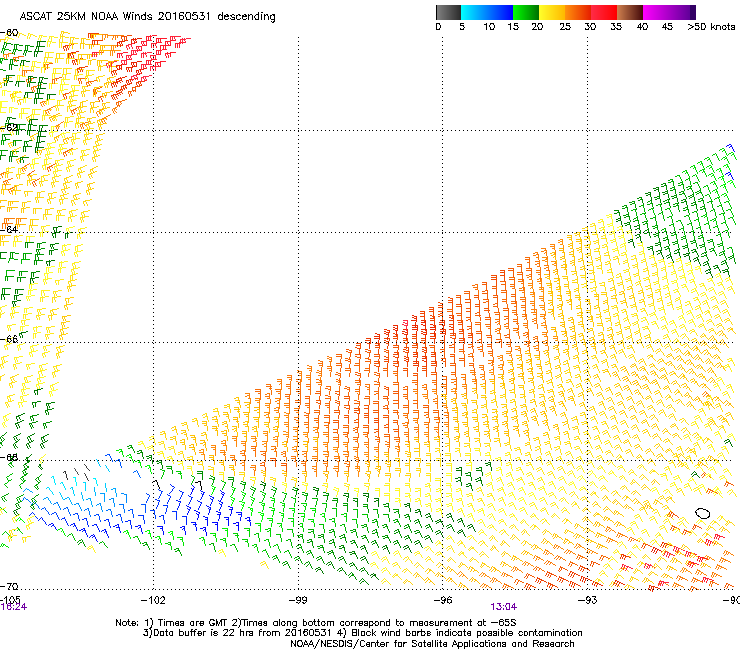
Task: Click the purple '18:24' swath time label
Action: (13, 607)
